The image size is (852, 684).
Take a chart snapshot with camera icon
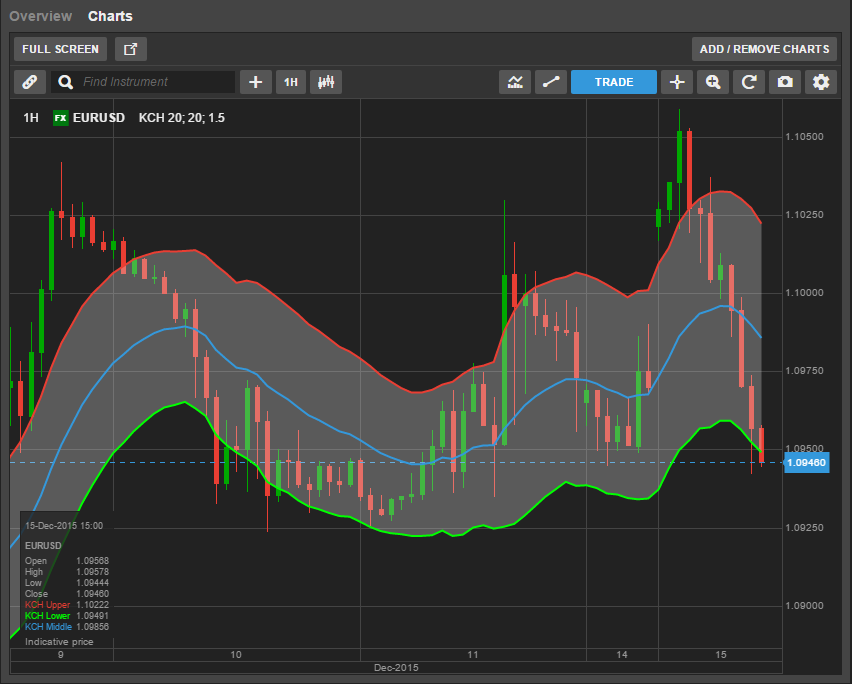pos(785,82)
